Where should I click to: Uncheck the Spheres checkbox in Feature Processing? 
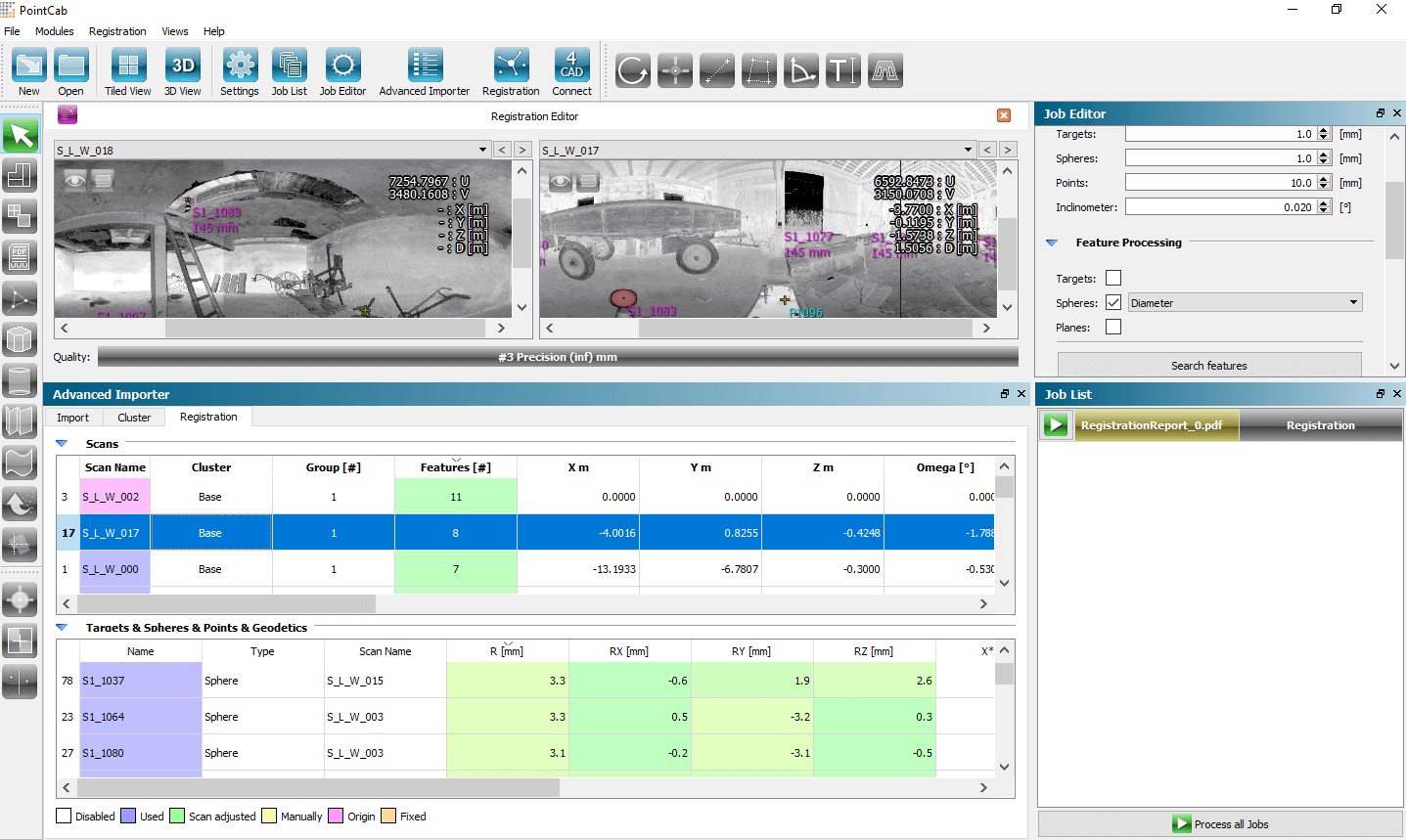(1114, 301)
